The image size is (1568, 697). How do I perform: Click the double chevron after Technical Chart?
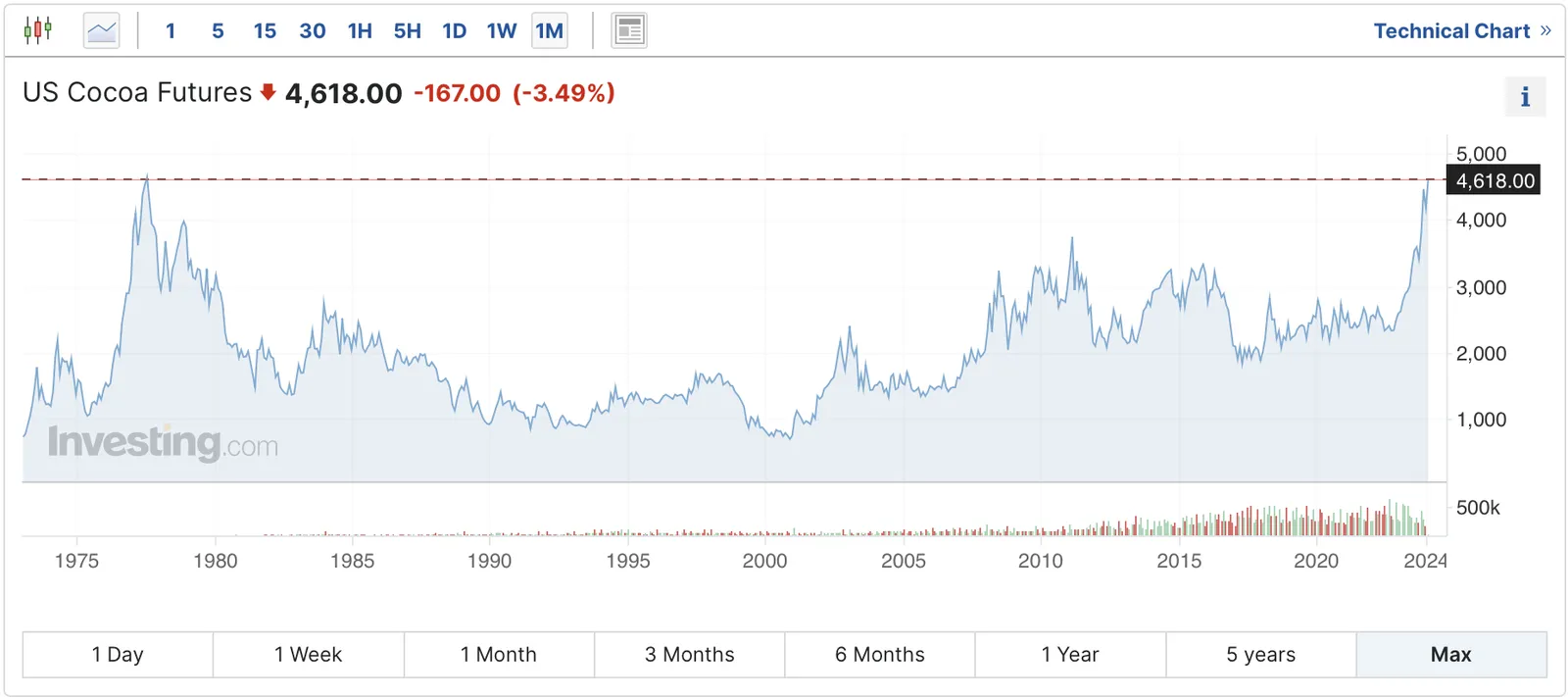(x=1545, y=31)
